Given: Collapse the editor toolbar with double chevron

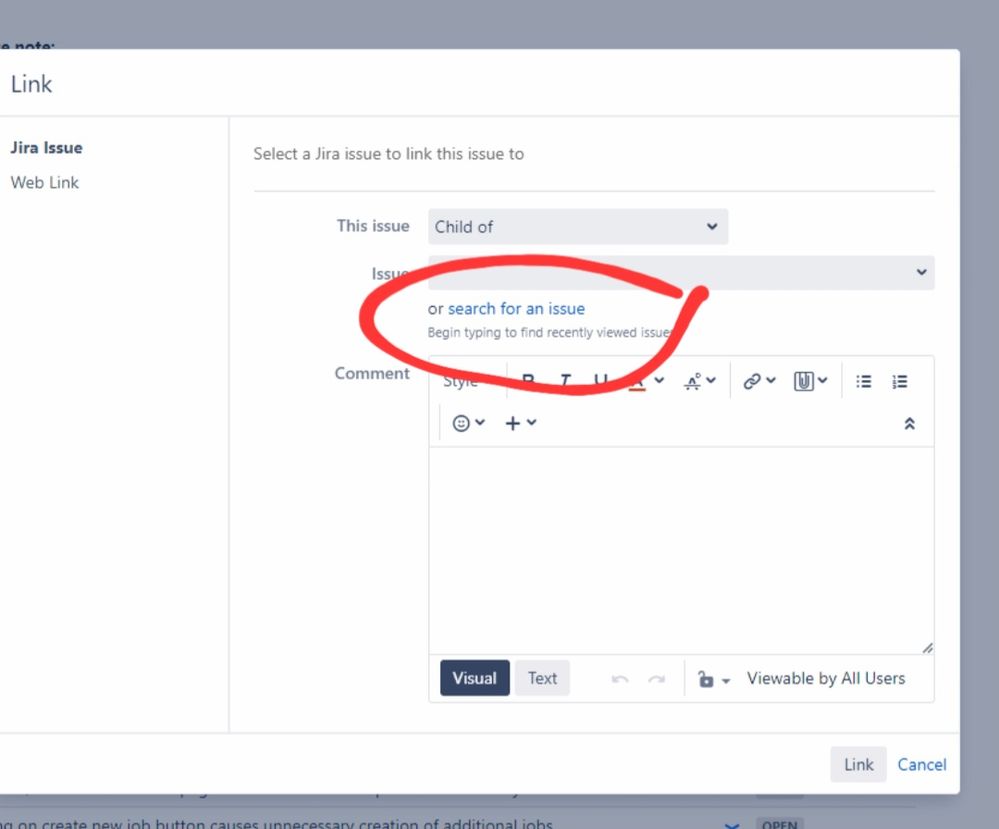Looking at the screenshot, I should (x=909, y=424).
